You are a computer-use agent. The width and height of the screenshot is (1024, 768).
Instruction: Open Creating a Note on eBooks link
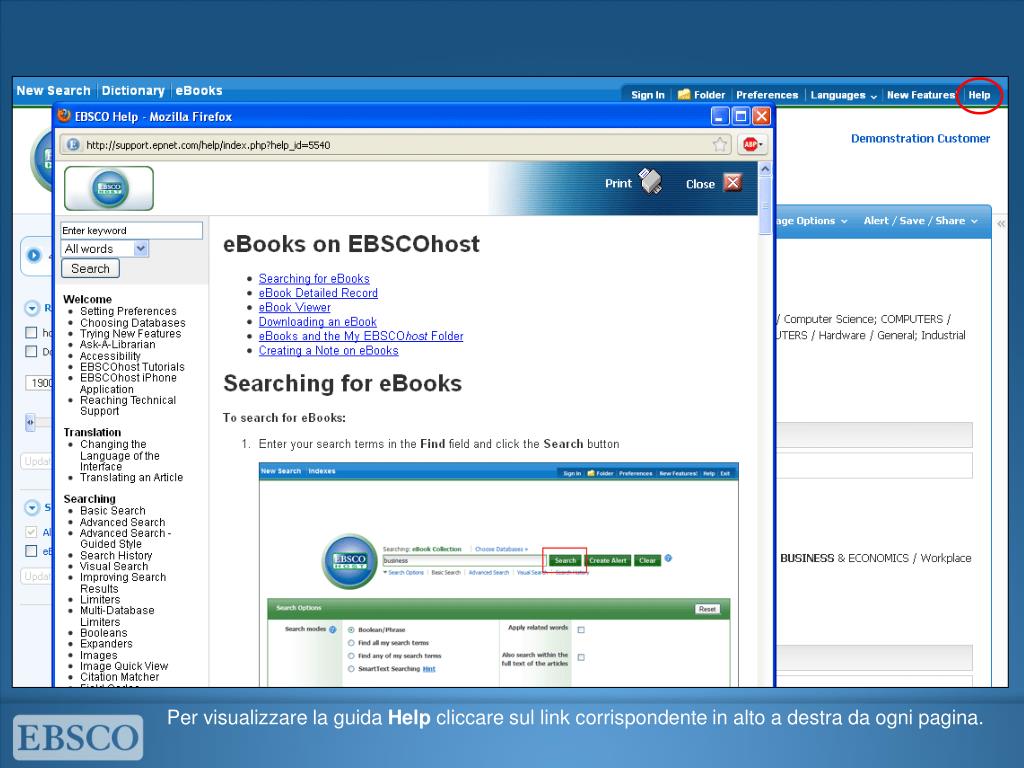328,351
